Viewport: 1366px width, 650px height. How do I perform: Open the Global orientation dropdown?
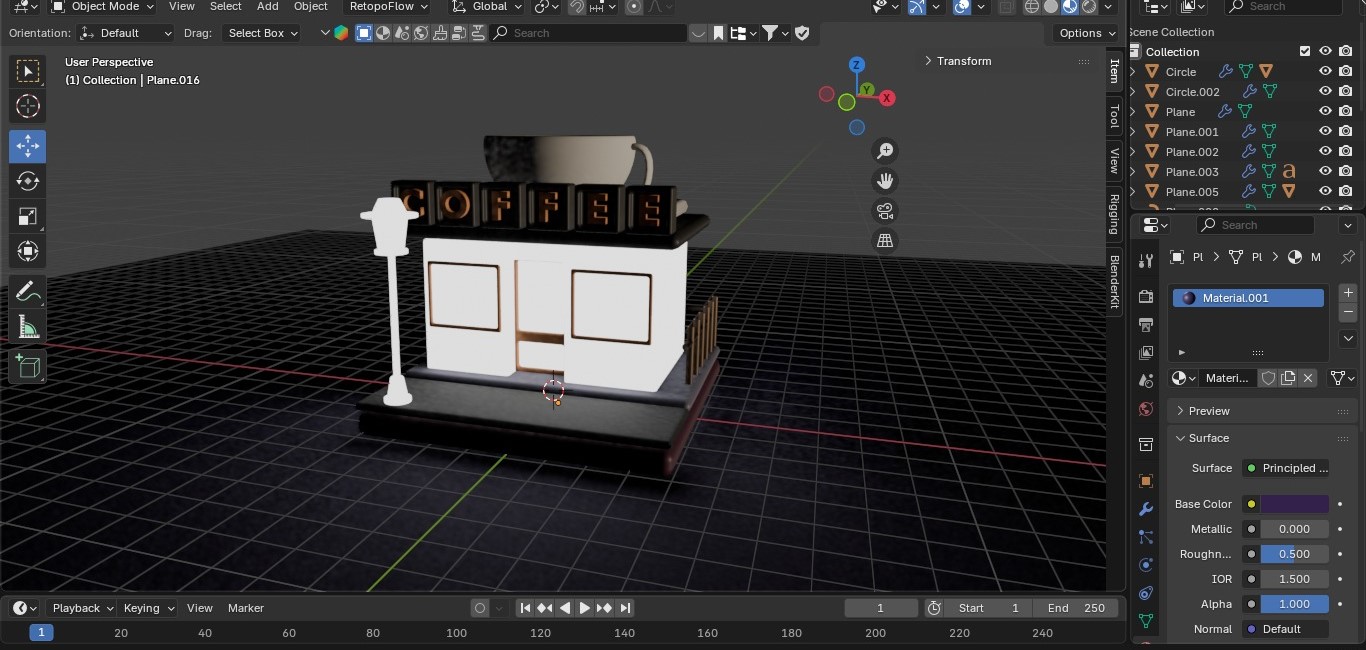coord(487,6)
